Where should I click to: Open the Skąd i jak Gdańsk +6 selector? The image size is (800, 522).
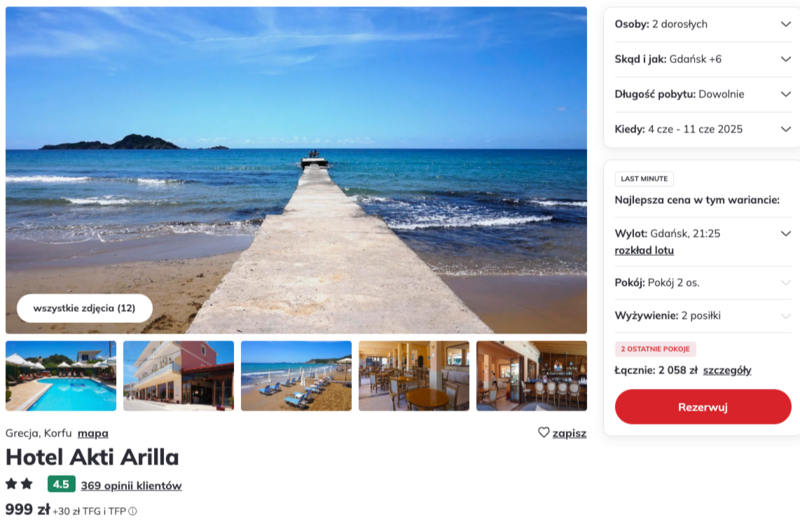pyautogui.click(x=703, y=59)
